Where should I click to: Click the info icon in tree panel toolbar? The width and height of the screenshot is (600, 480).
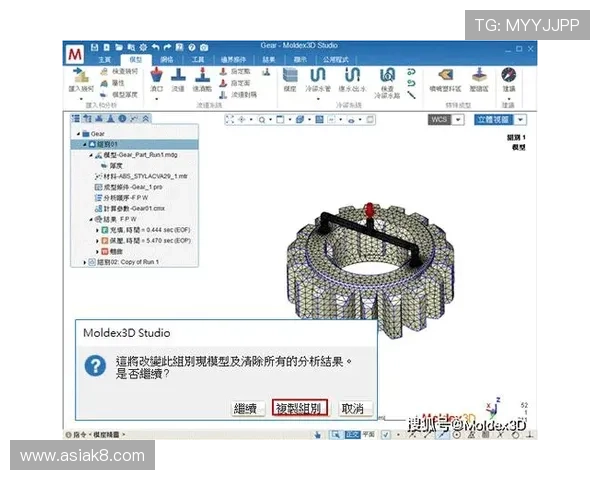(x=122, y=119)
